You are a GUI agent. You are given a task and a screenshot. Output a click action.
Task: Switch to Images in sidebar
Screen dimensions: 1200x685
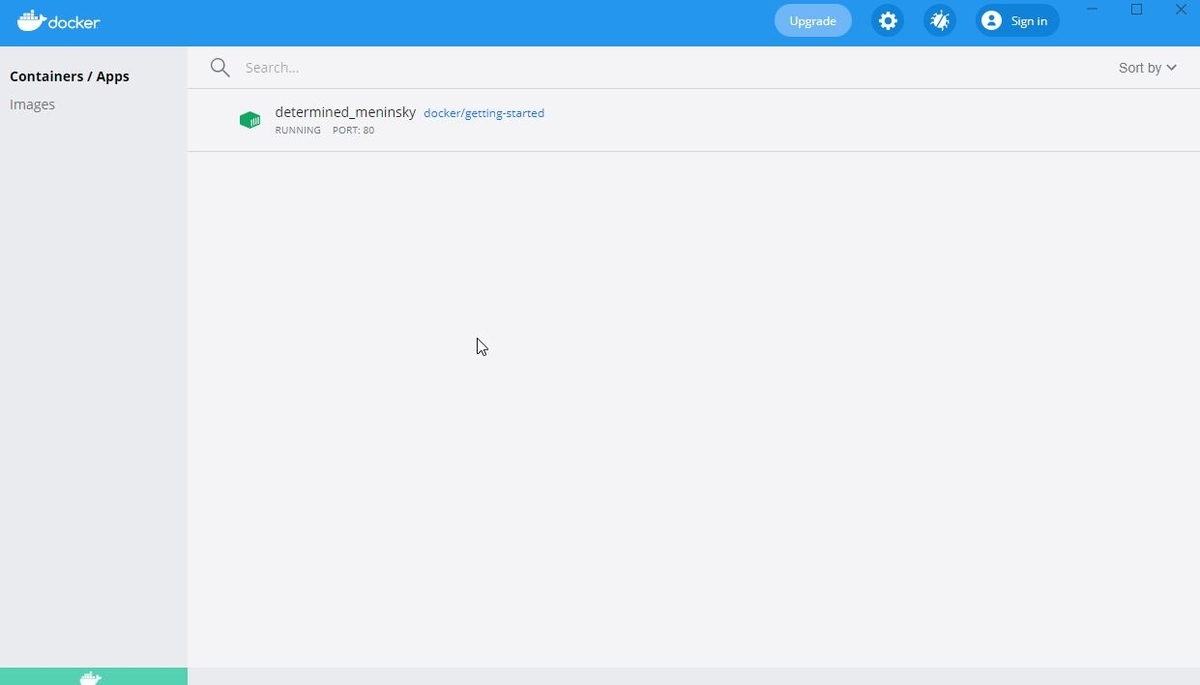(32, 104)
